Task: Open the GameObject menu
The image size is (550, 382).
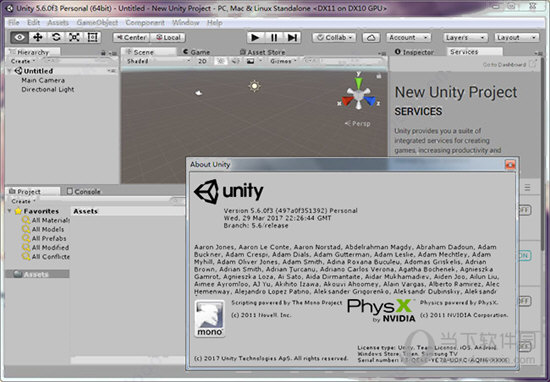Action: [97, 23]
